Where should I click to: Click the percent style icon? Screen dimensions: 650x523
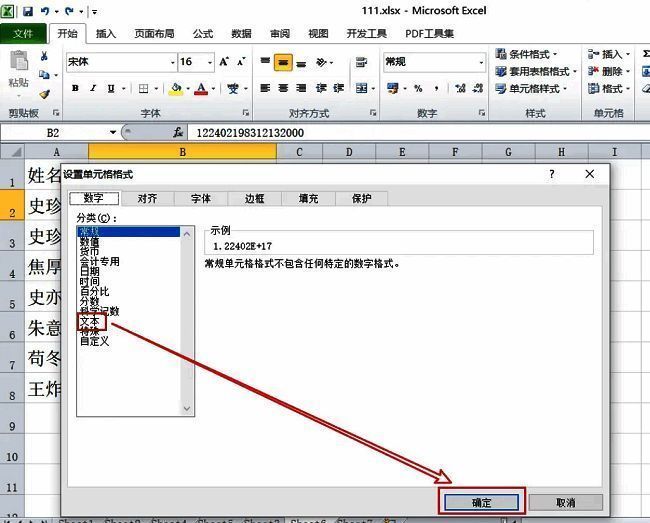417,88
